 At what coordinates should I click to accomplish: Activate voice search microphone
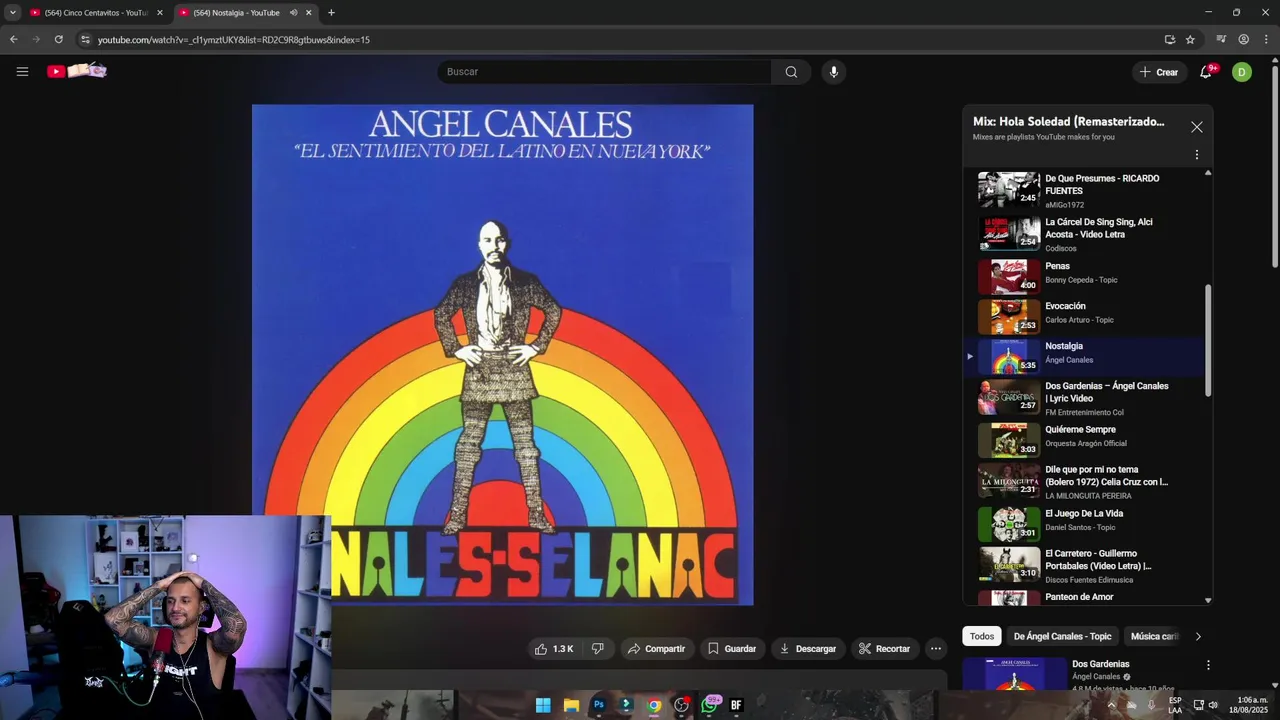(834, 72)
